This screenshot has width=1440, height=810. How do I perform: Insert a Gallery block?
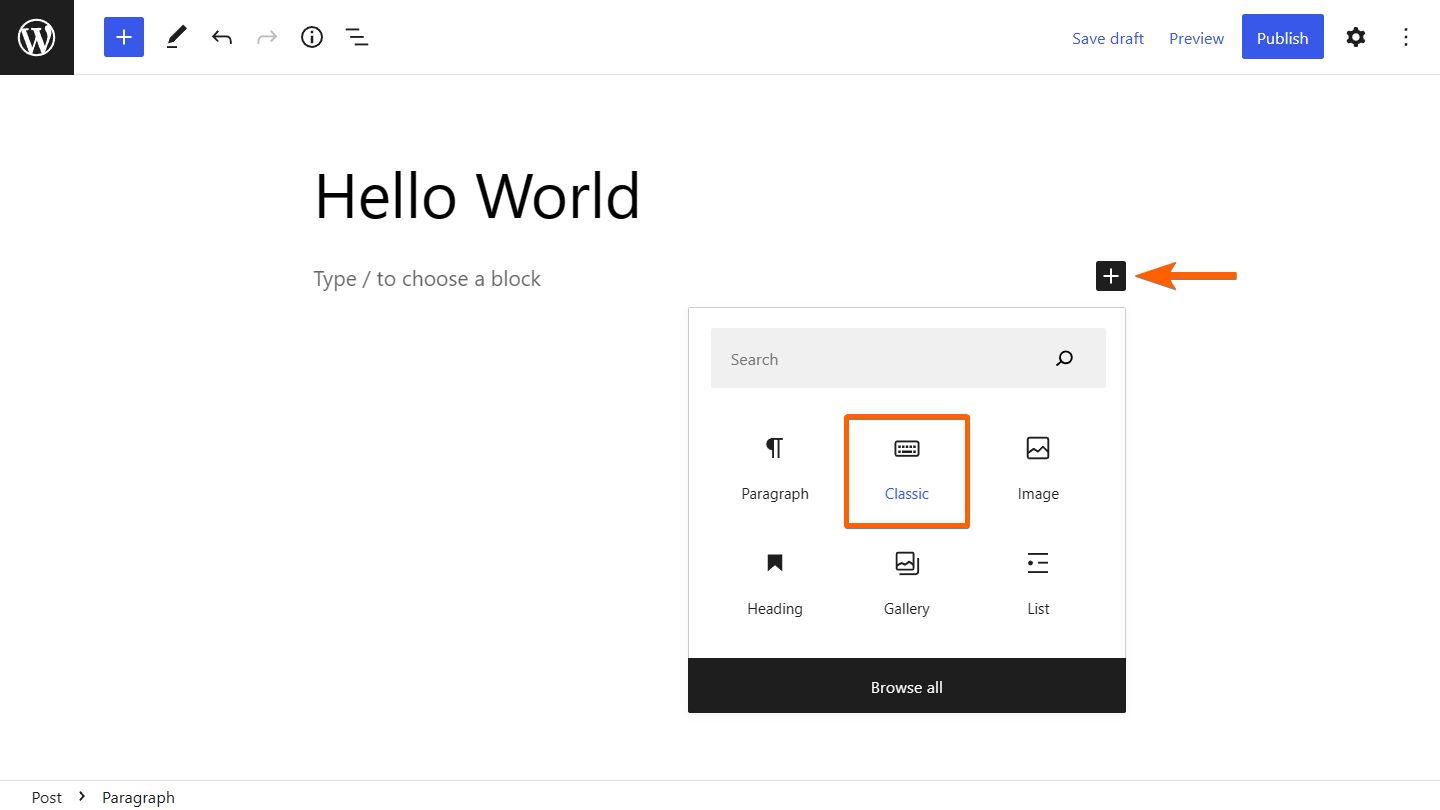[x=907, y=583]
